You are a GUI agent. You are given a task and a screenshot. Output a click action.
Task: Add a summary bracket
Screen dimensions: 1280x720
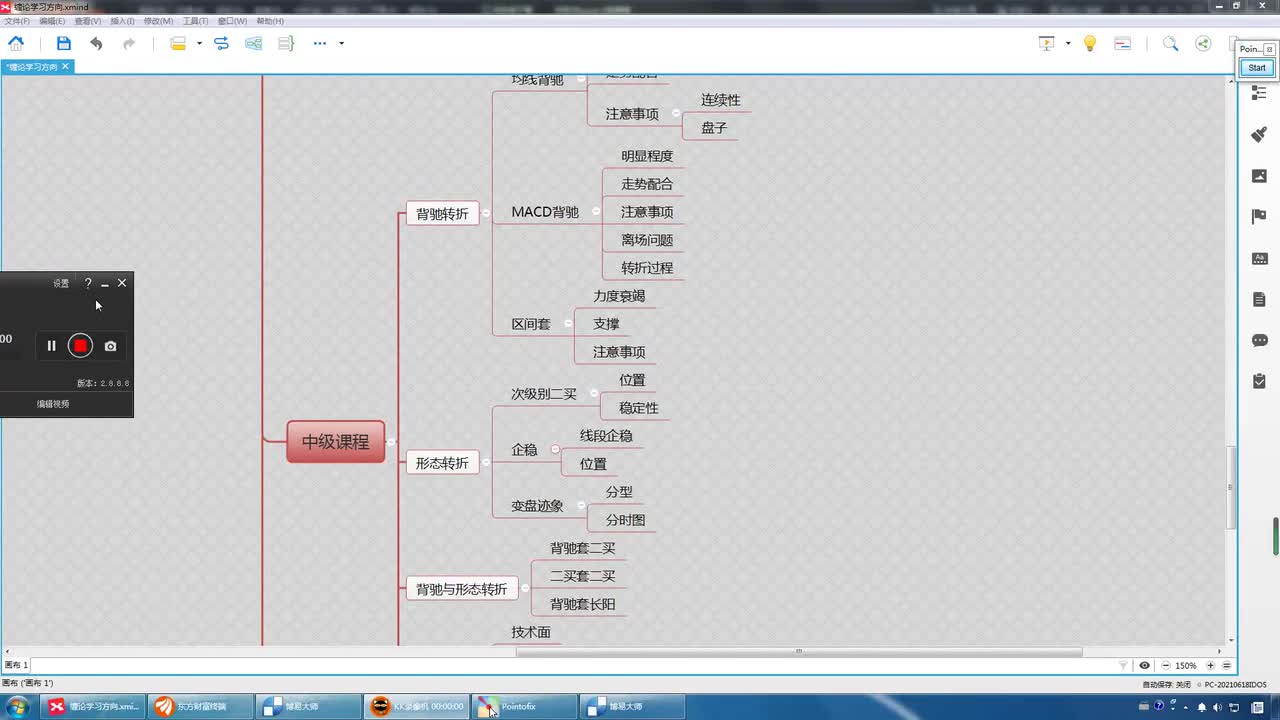tap(286, 43)
